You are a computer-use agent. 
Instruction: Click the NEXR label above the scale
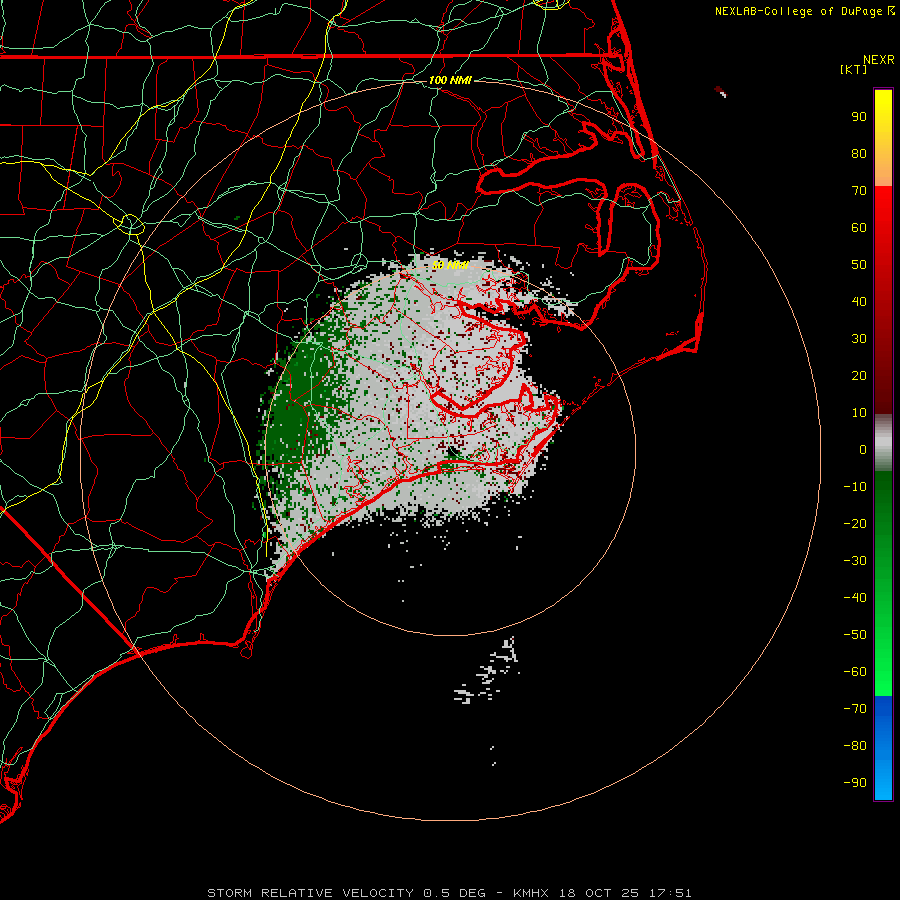[x=879, y=60]
